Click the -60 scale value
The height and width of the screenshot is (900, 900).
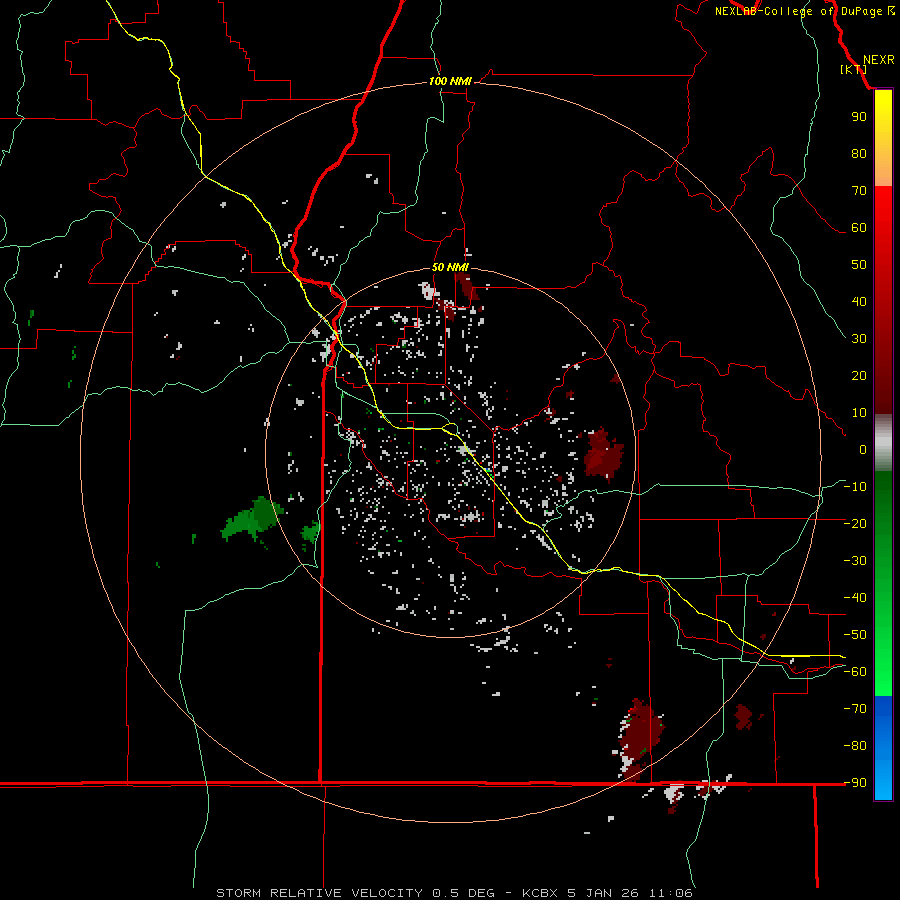click(855, 672)
